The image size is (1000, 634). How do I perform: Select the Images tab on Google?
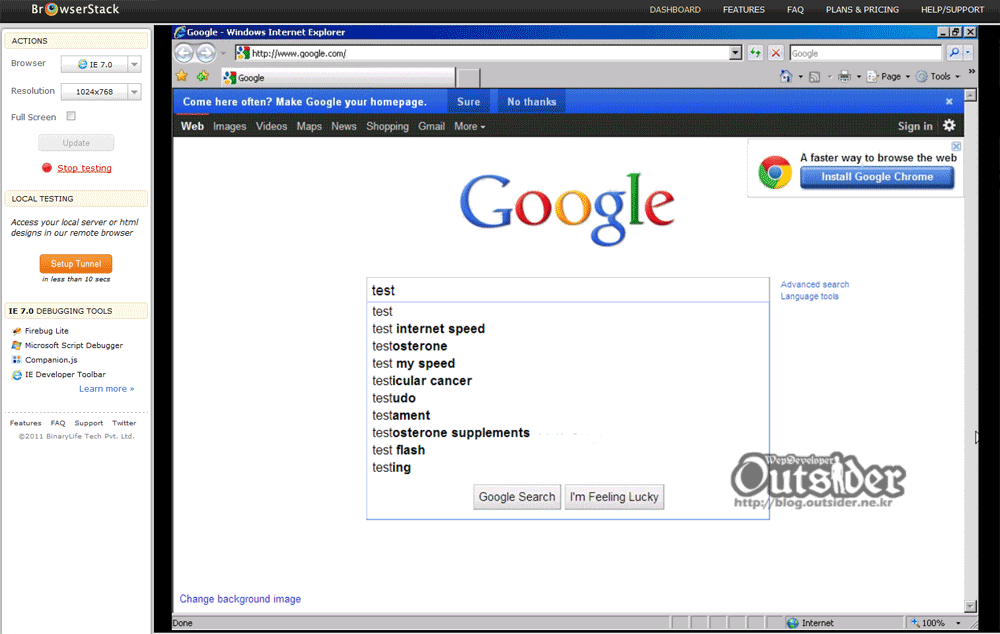pyautogui.click(x=229, y=126)
